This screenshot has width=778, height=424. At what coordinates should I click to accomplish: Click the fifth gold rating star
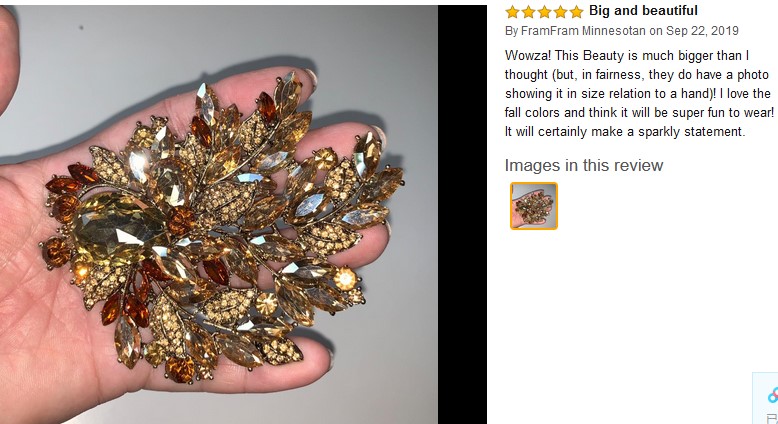[576, 11]
